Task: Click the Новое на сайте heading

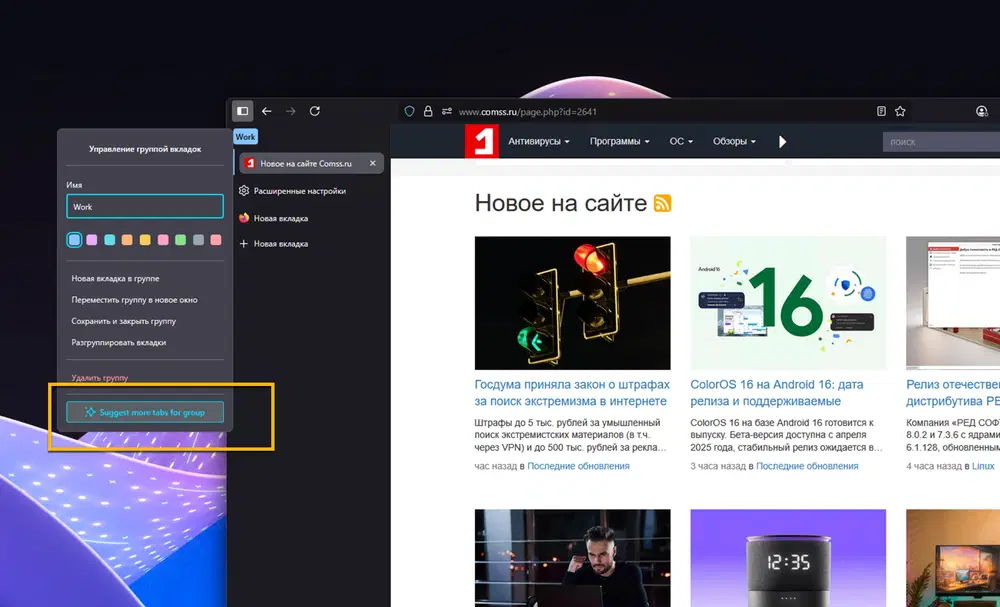Action: [x=561, y=203]
